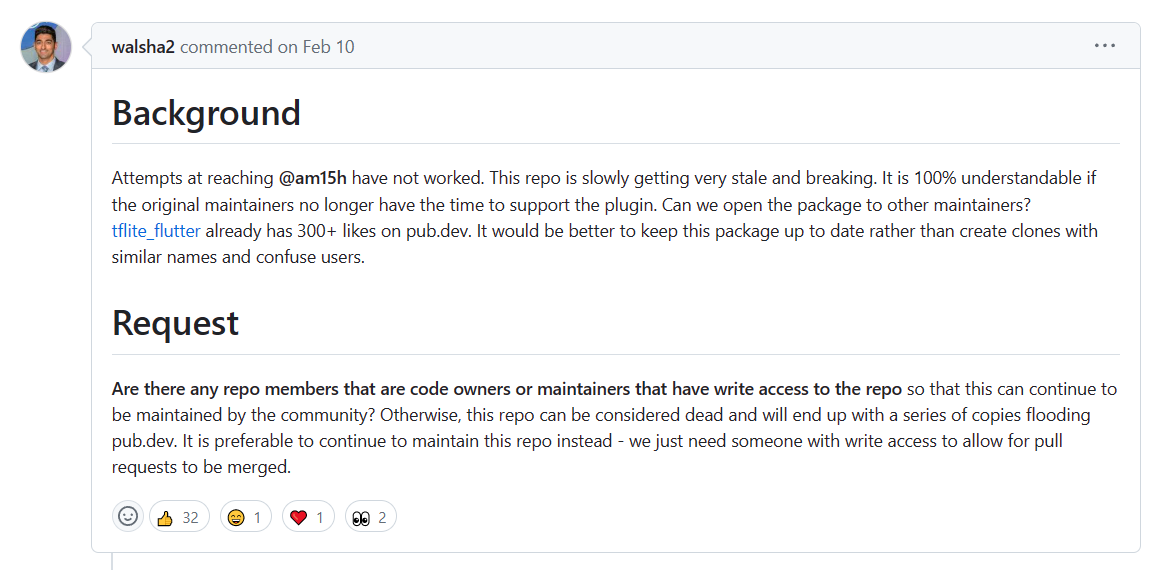
Task: Click the 'Request' section heading
Action: [x=176, y=323]
